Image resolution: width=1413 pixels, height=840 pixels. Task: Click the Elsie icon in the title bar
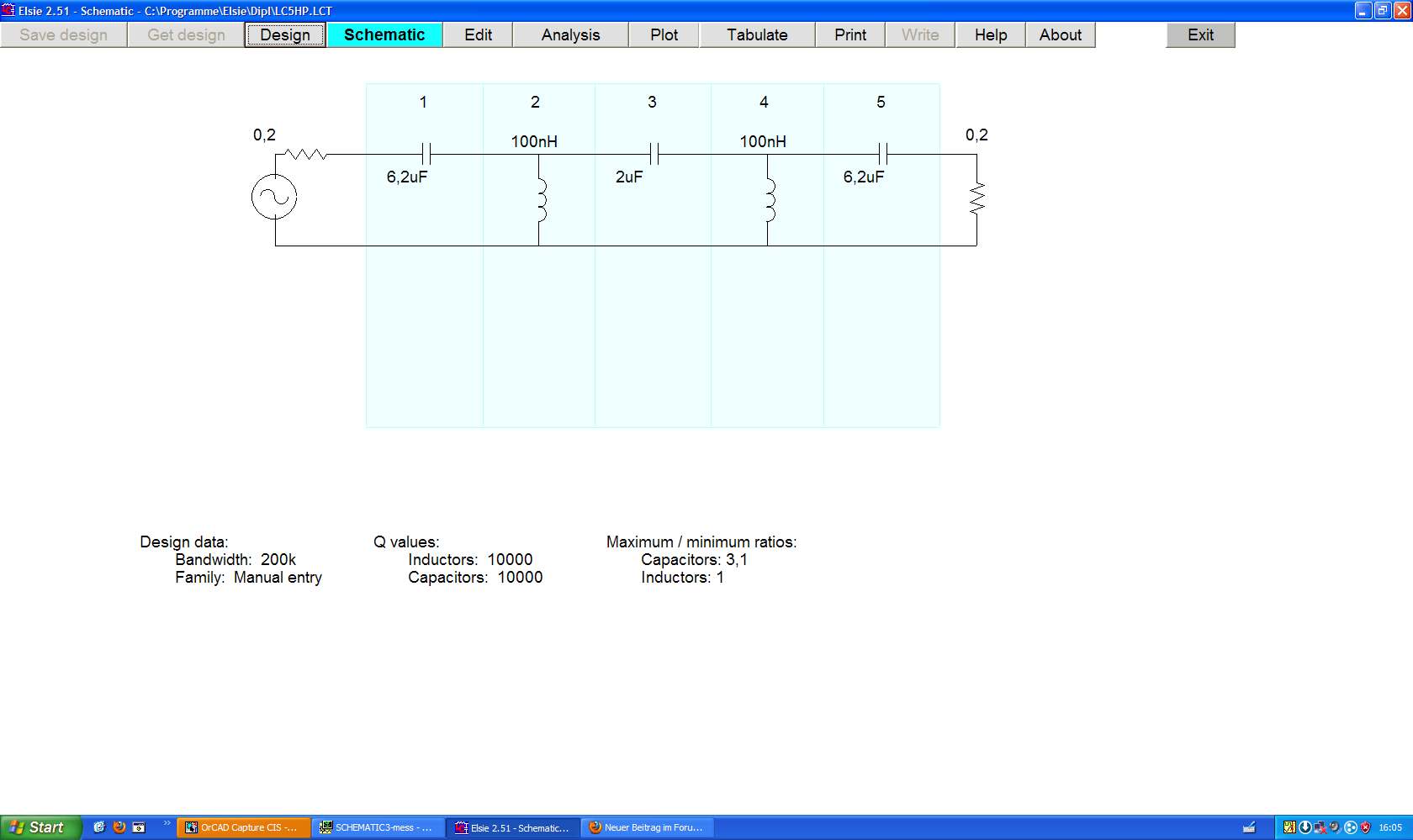tap(8, 10)
